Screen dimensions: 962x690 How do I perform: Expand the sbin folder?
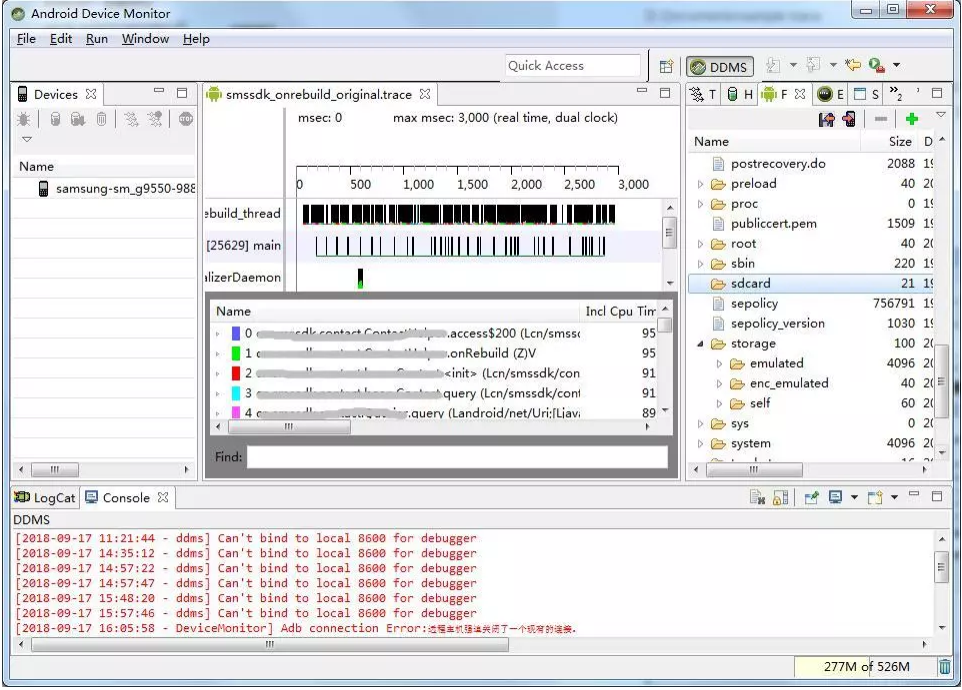coord(700,264)
